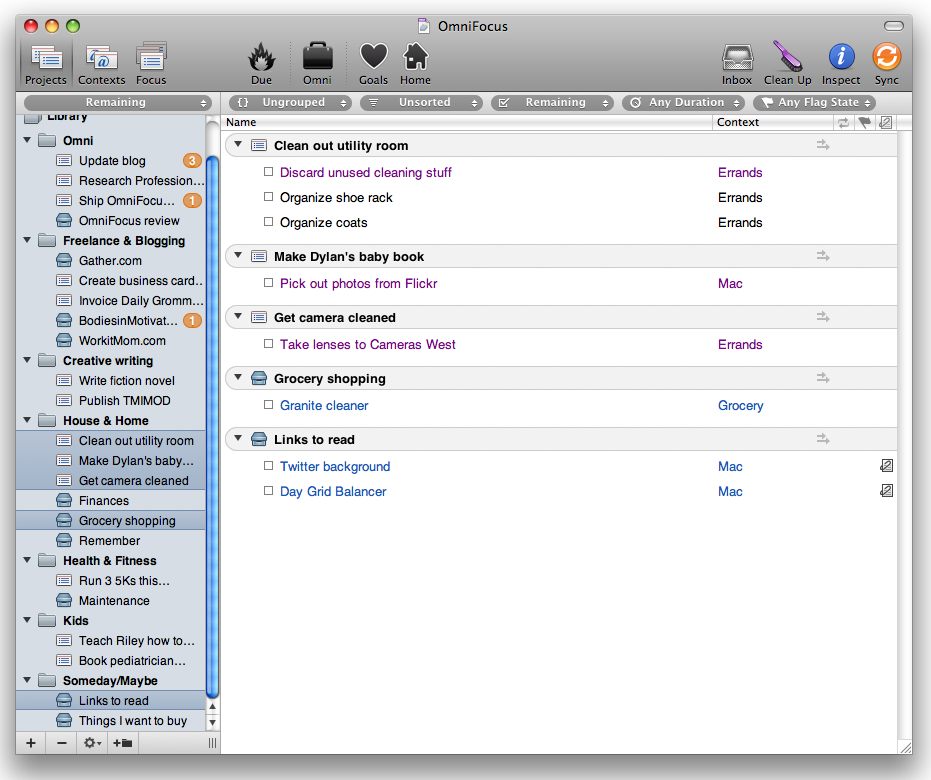
Task: Complete Take lenses to Cameras West
Action: tap(268, 344)
